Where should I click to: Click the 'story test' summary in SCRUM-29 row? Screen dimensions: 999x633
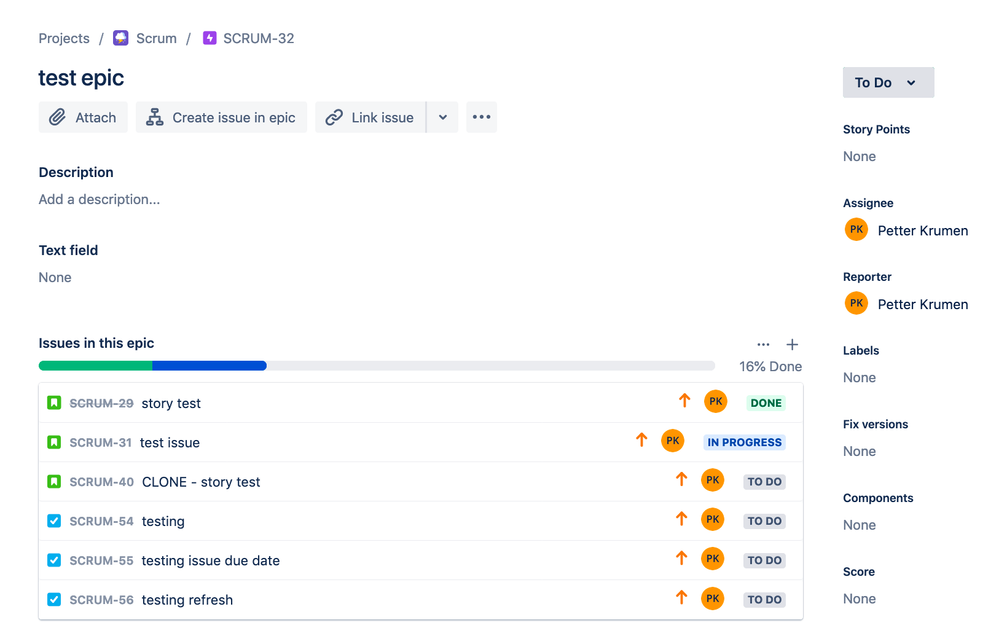tap(171, 403)
